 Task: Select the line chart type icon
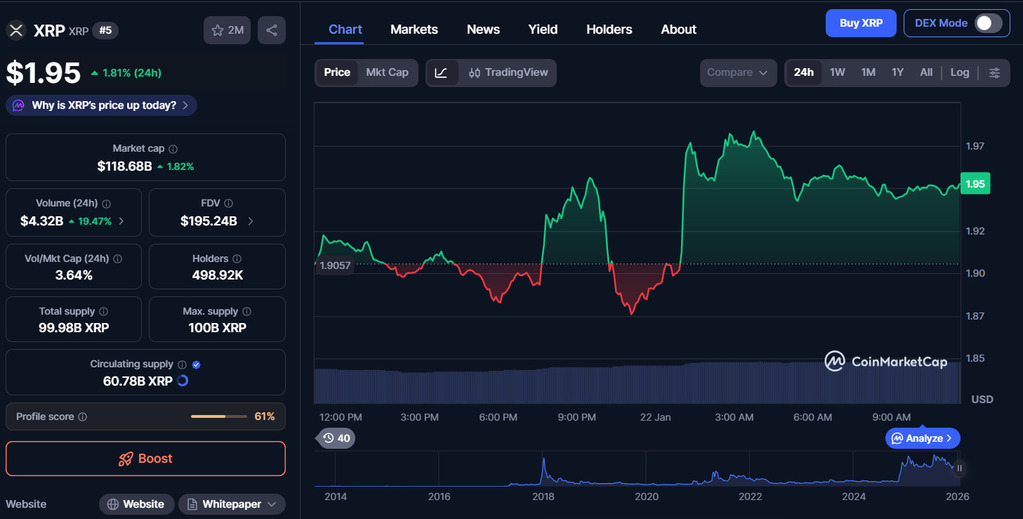click(x=441, y=73)
